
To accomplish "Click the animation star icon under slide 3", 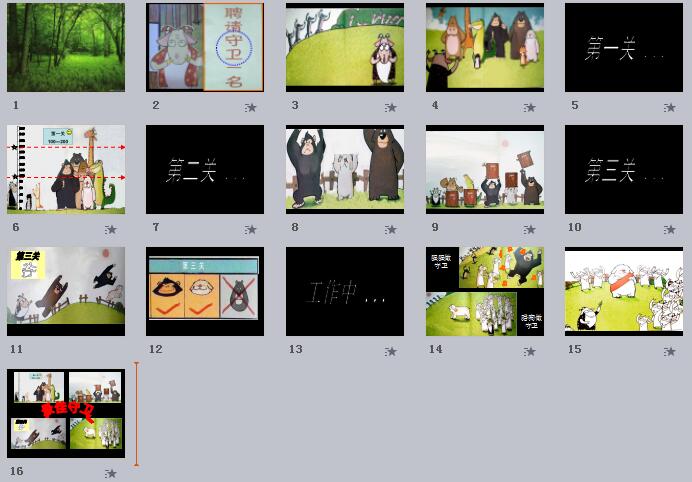I will [x=390, y=107].
